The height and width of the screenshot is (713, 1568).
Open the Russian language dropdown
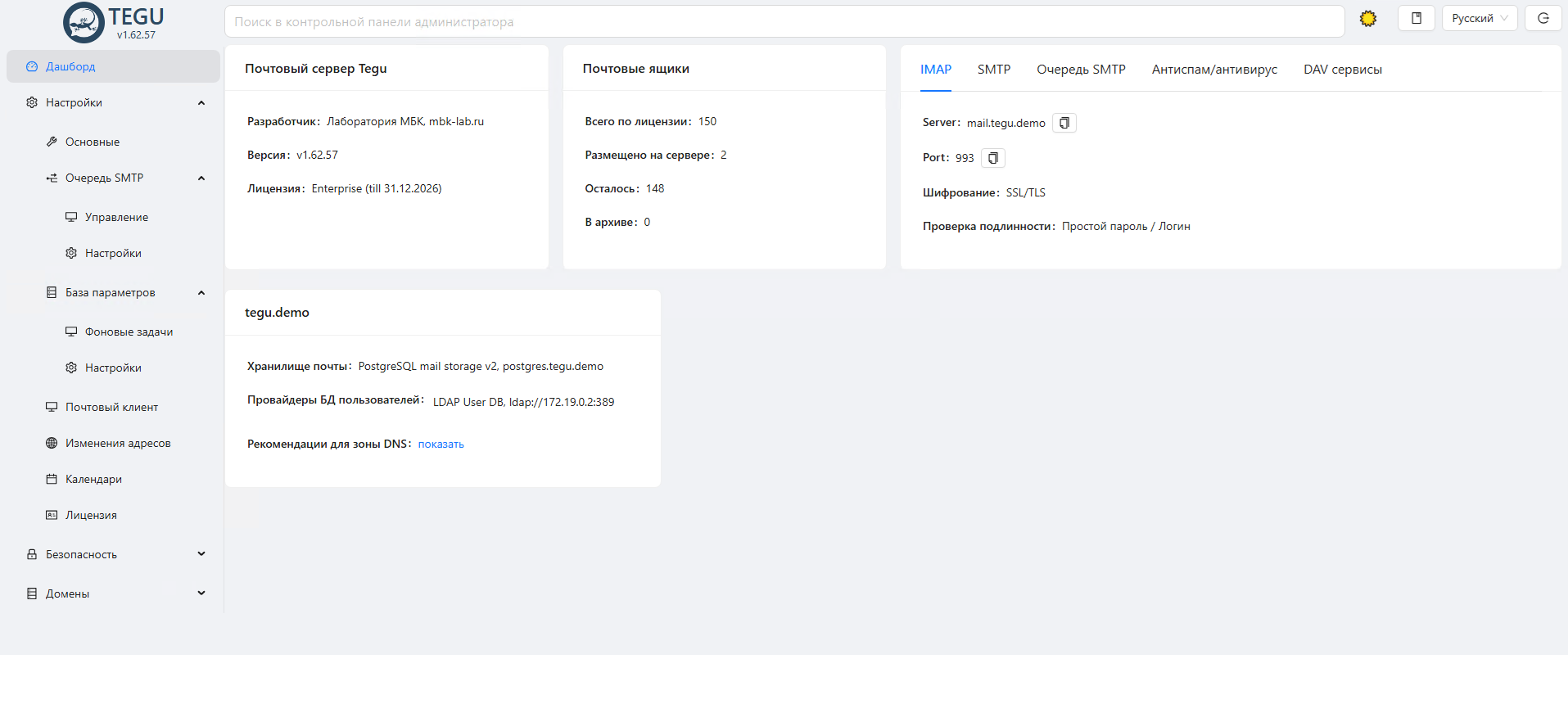(1479, 18)
